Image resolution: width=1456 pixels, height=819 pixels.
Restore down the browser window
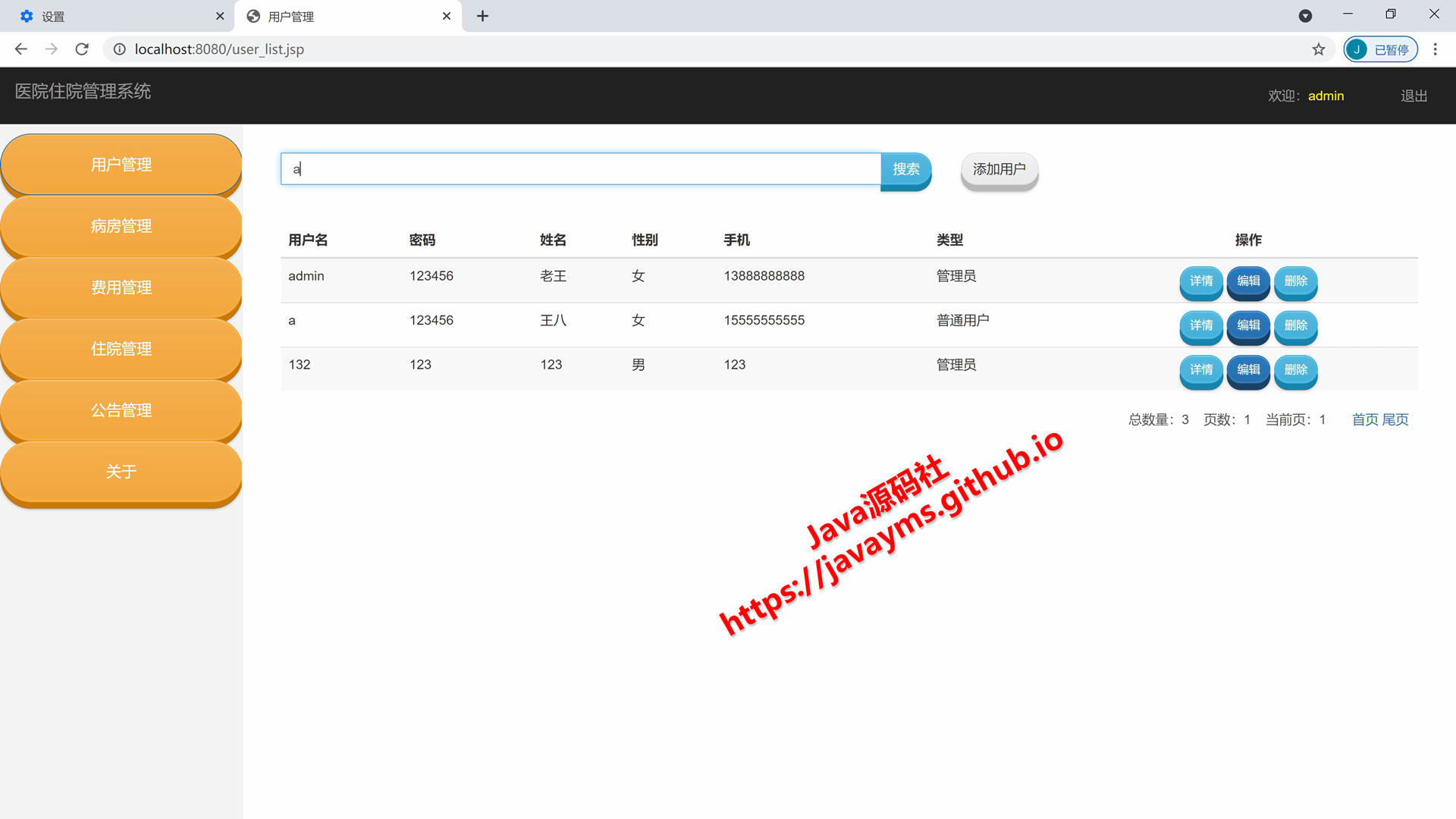(1391, 14)
